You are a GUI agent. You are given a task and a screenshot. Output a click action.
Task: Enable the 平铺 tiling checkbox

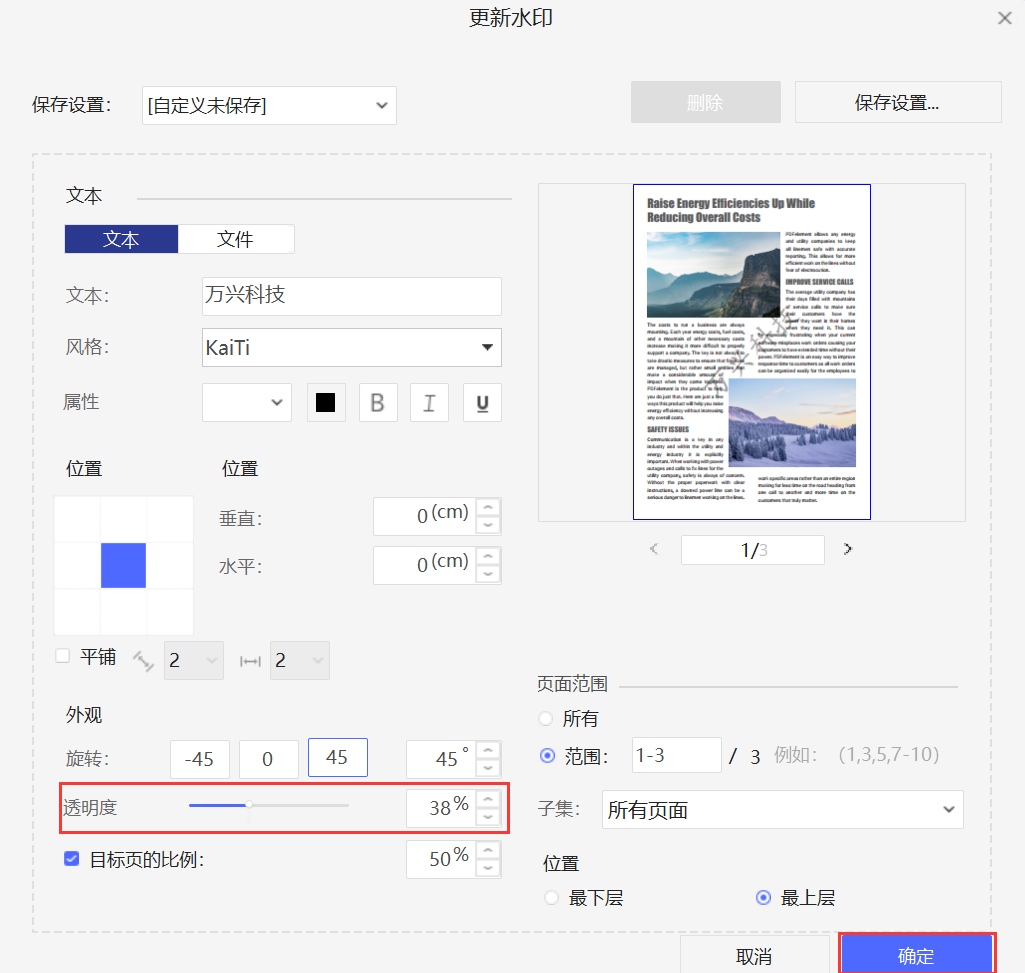pyautogui.click(x=63, y=656)
